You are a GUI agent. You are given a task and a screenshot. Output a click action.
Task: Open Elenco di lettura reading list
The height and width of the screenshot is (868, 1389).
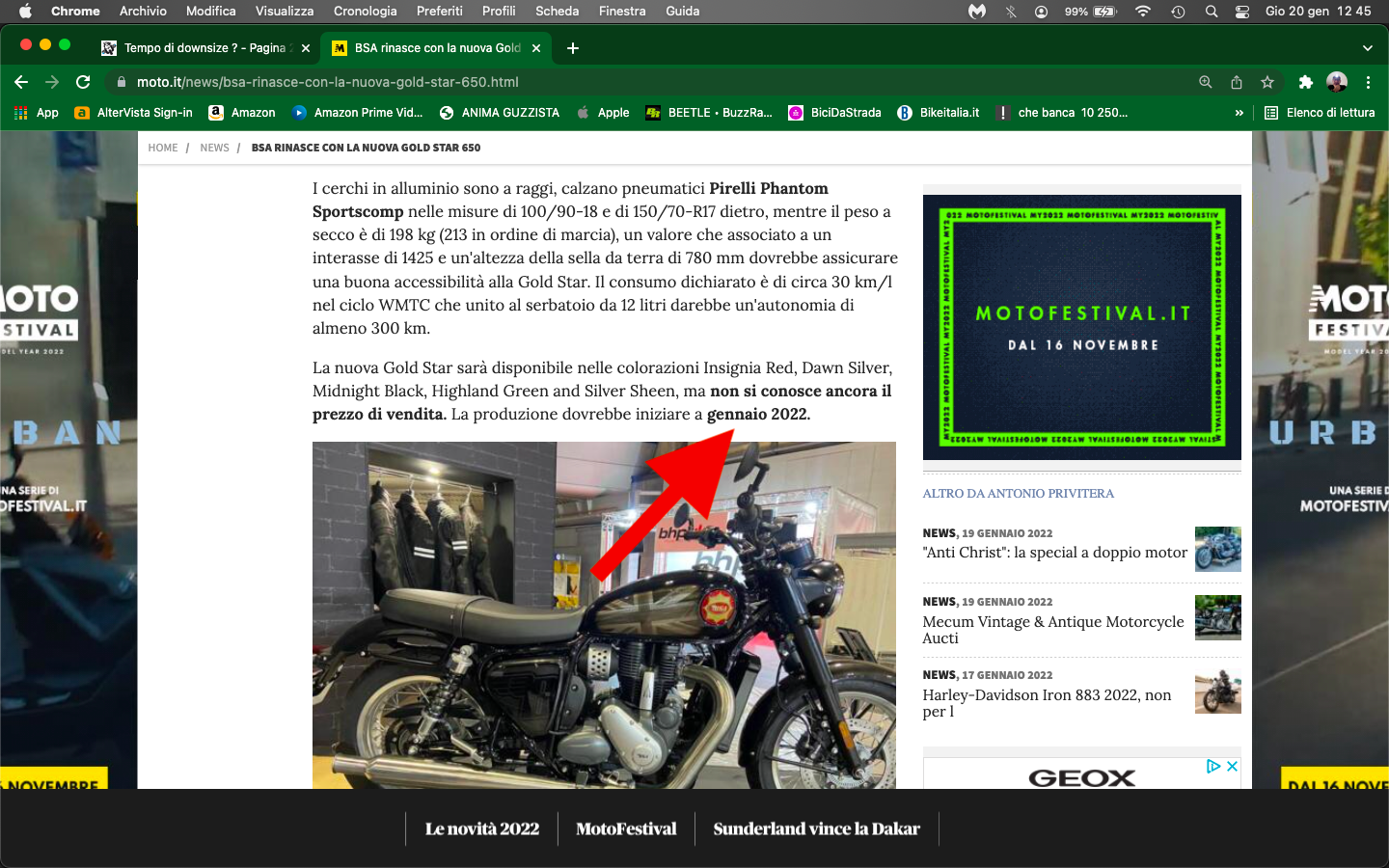click(1320, 113)
